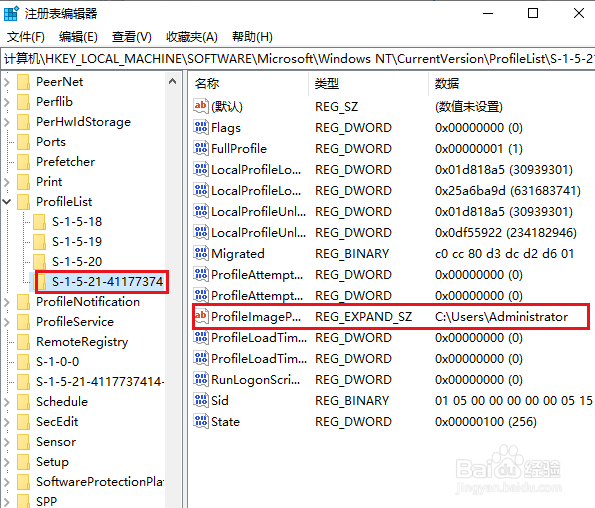595x508 pixels.
Task: Select the Flags value name
Action: point(226,128)
